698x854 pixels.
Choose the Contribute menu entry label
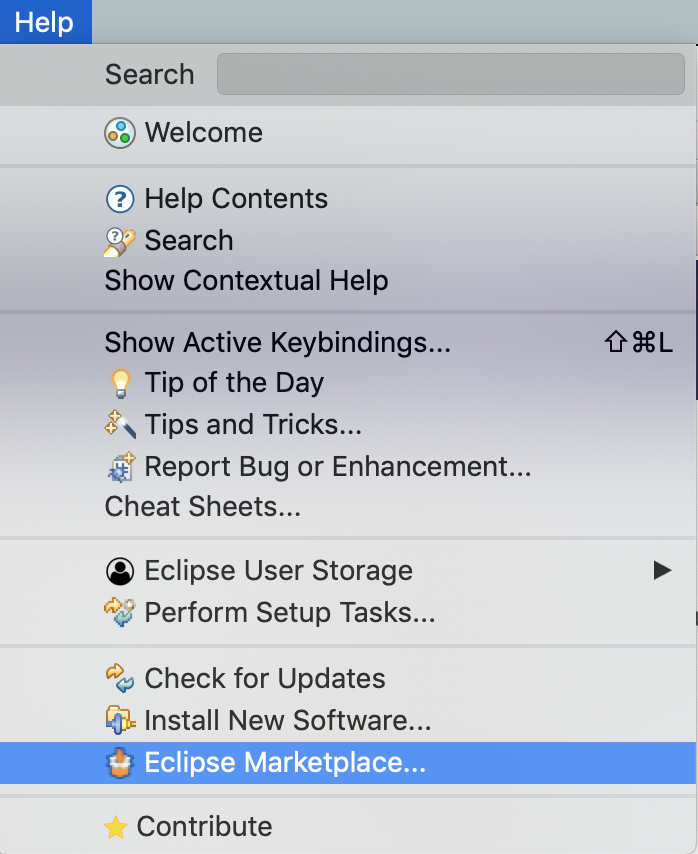[x=204, y=827]
